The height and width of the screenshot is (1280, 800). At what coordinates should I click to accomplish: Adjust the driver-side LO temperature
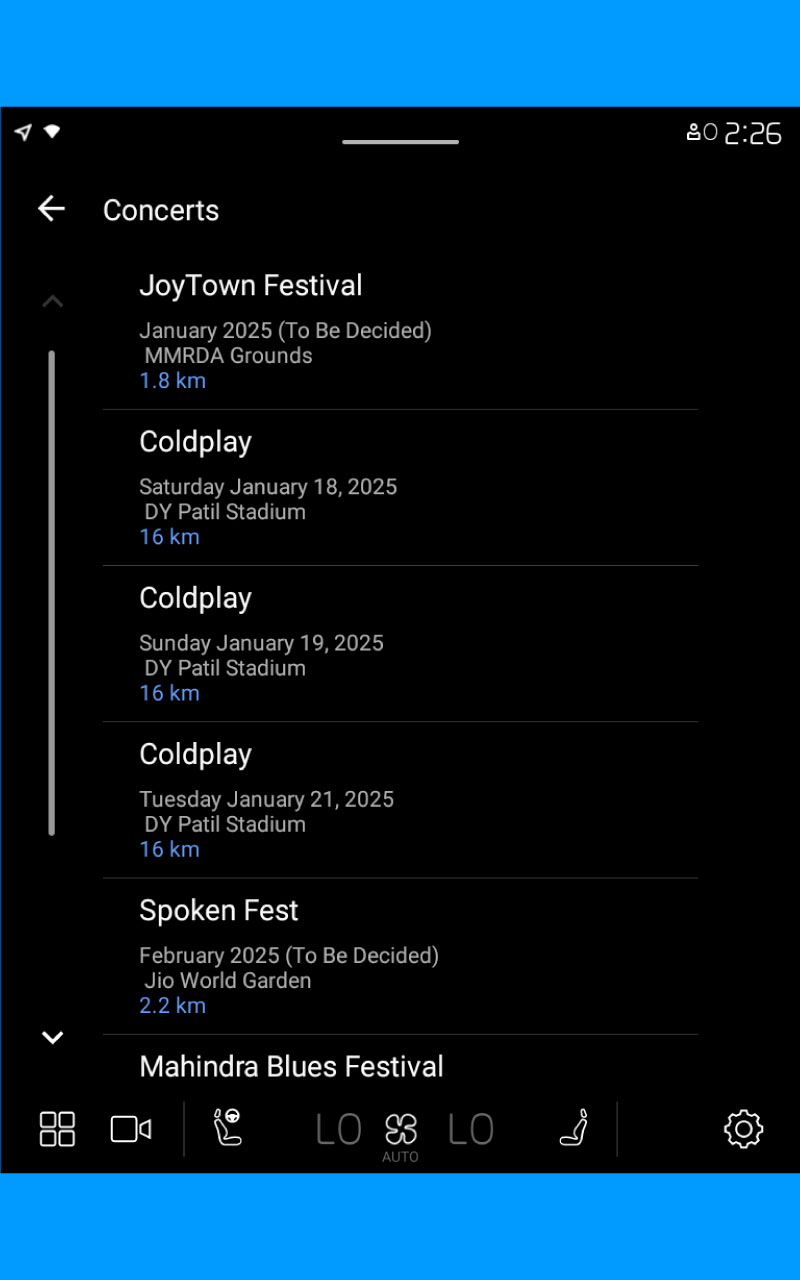click(x=338, y=1130)
